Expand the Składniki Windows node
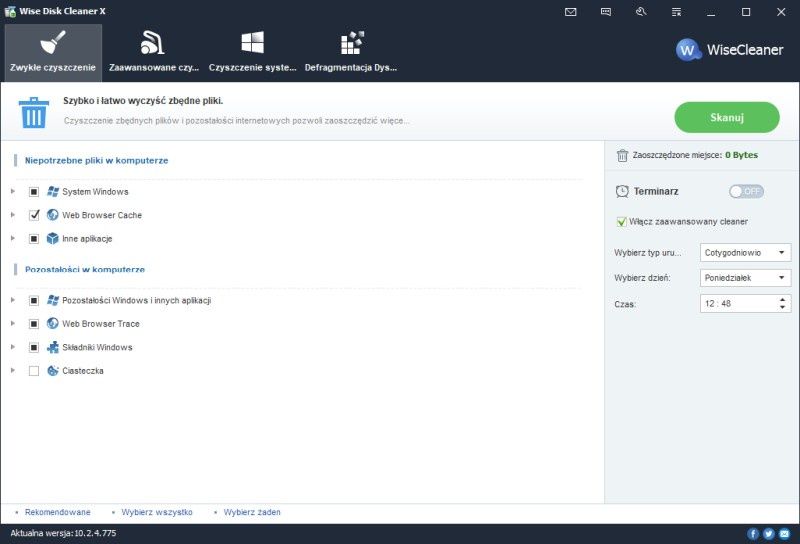 13,347
